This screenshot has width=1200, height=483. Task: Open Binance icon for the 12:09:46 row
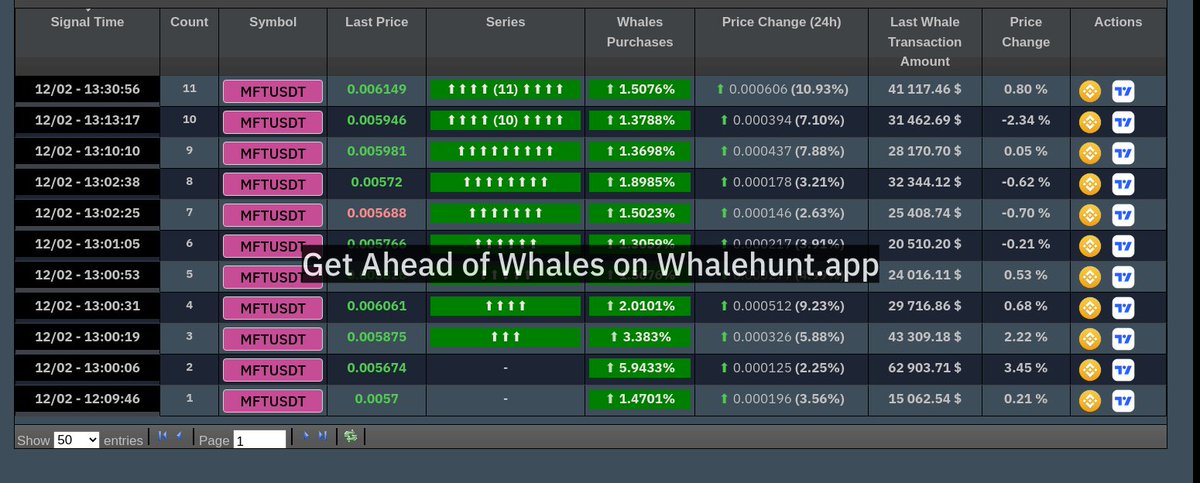(x=1090, y=401)
